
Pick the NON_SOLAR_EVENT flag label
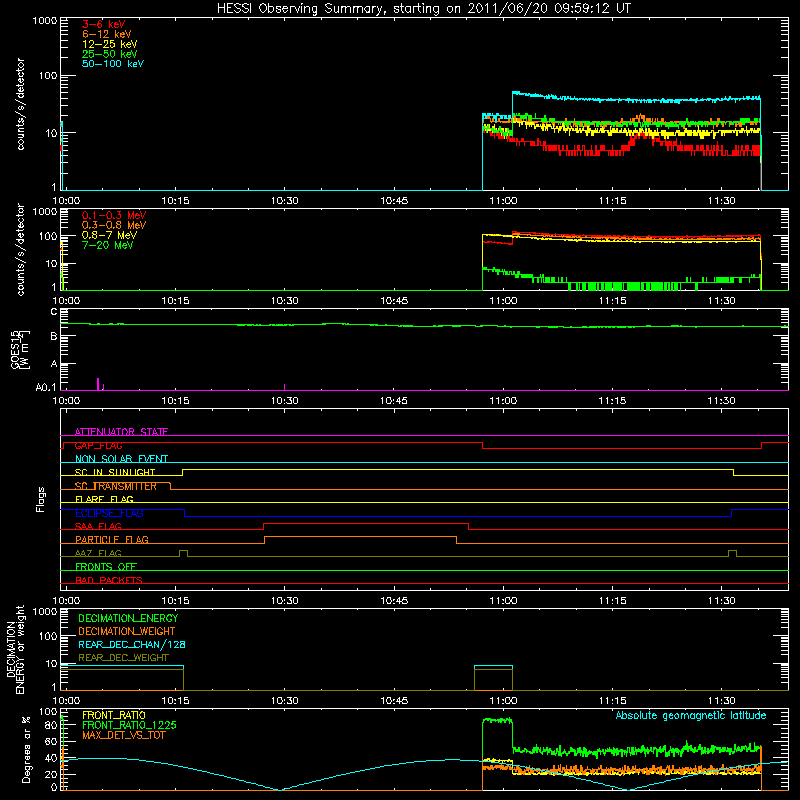(x=121, y=459)
